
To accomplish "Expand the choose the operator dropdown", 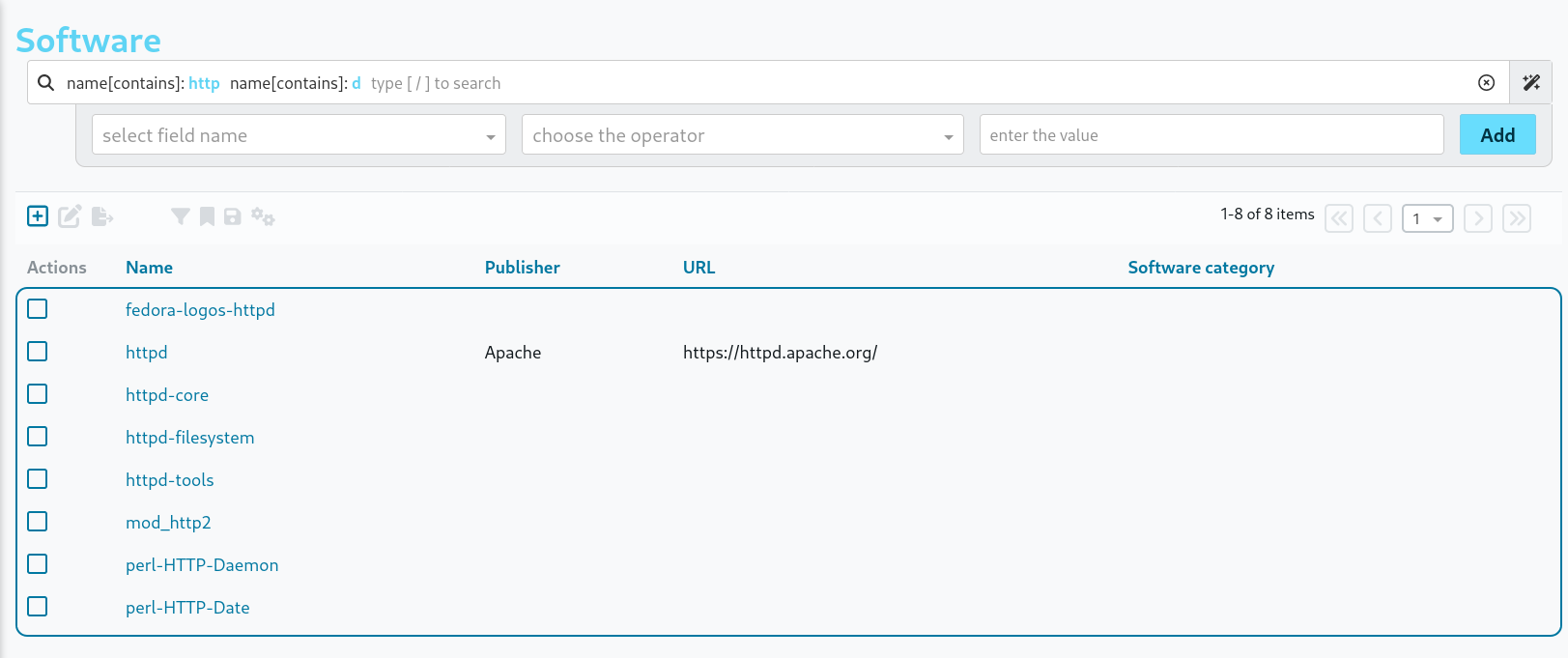I will pos(742,135).
